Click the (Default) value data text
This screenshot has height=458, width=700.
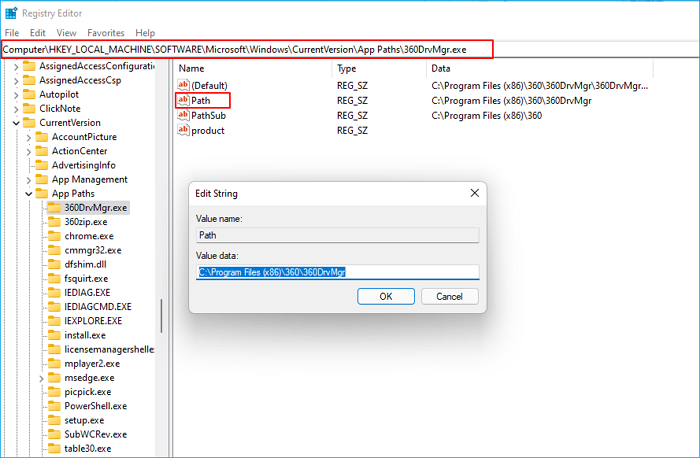tap(540, 86)
